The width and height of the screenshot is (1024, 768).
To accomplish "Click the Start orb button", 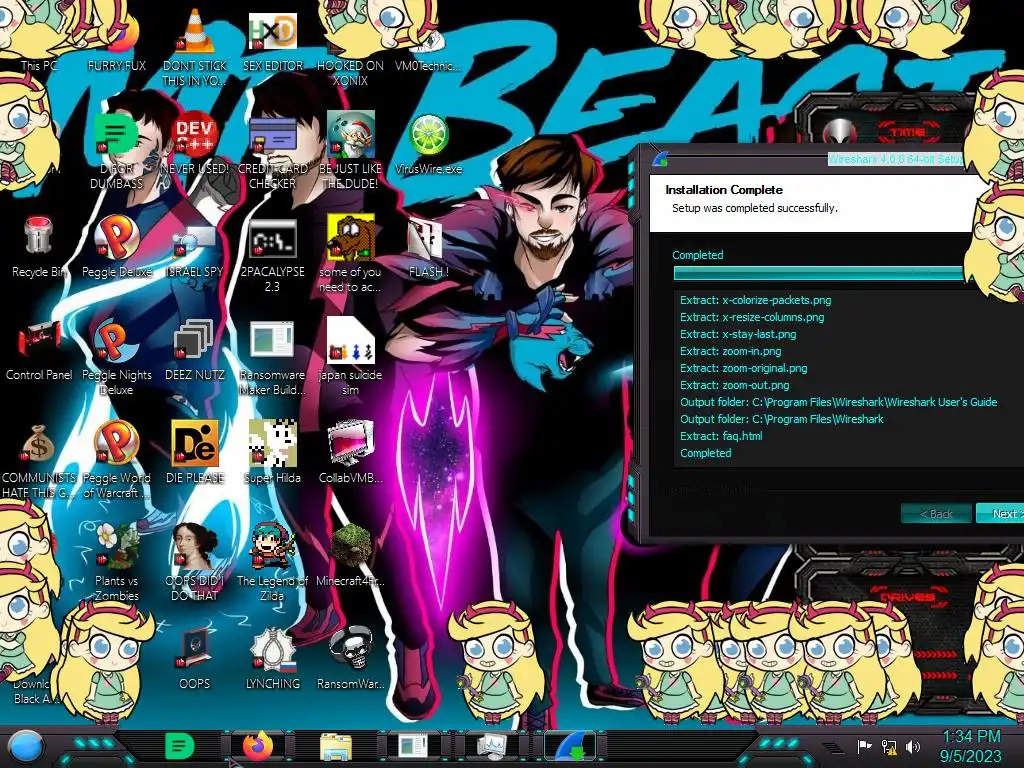I will (x=25, y=746).
